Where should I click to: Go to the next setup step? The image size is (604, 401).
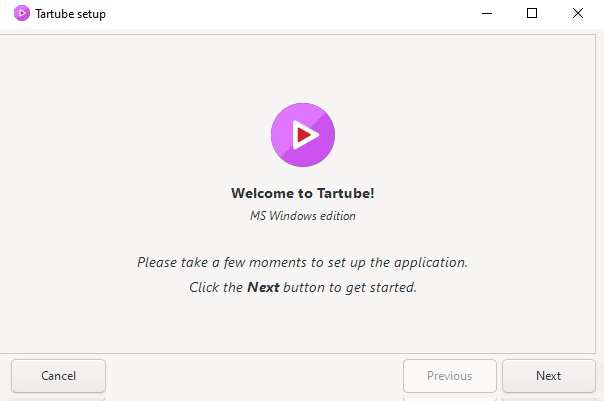[549, 376]
